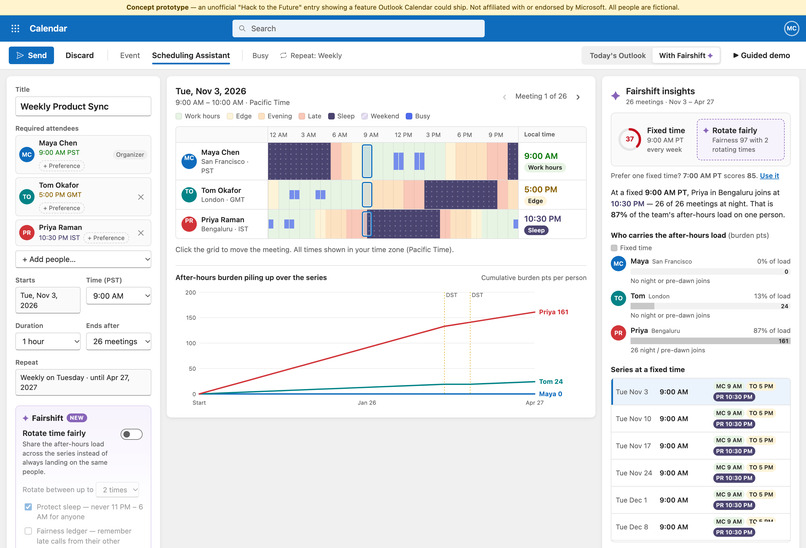Choose the Rotate fairly option card

[x=741, y=140]
